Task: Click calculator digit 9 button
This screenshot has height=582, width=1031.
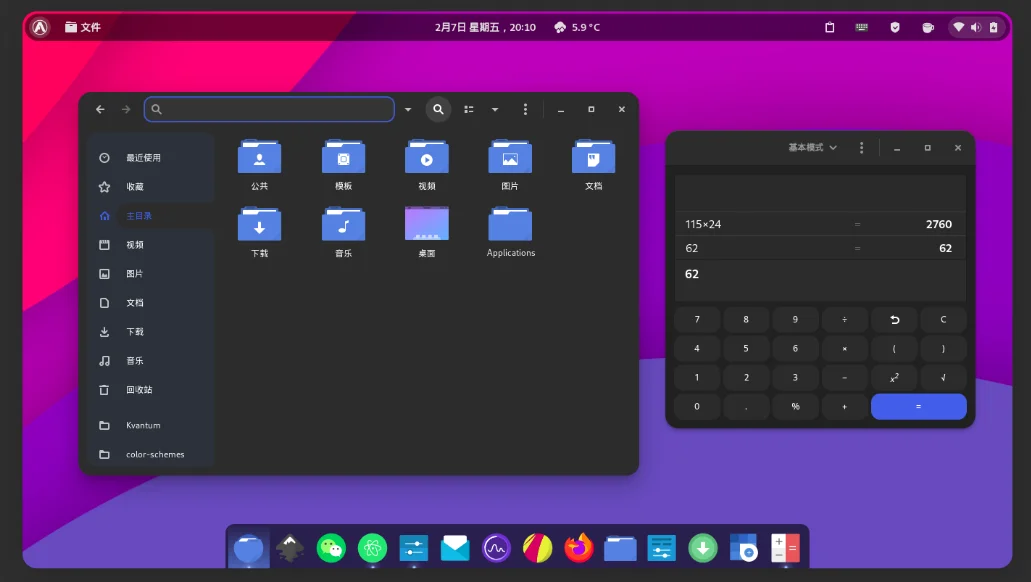Action: click(x=795, y=320)
